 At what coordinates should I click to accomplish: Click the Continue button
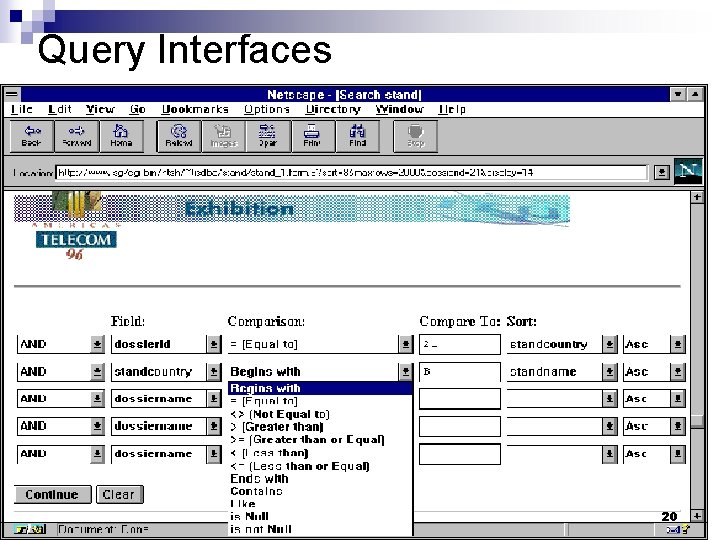pyautogui.click(x=52, y=495)
